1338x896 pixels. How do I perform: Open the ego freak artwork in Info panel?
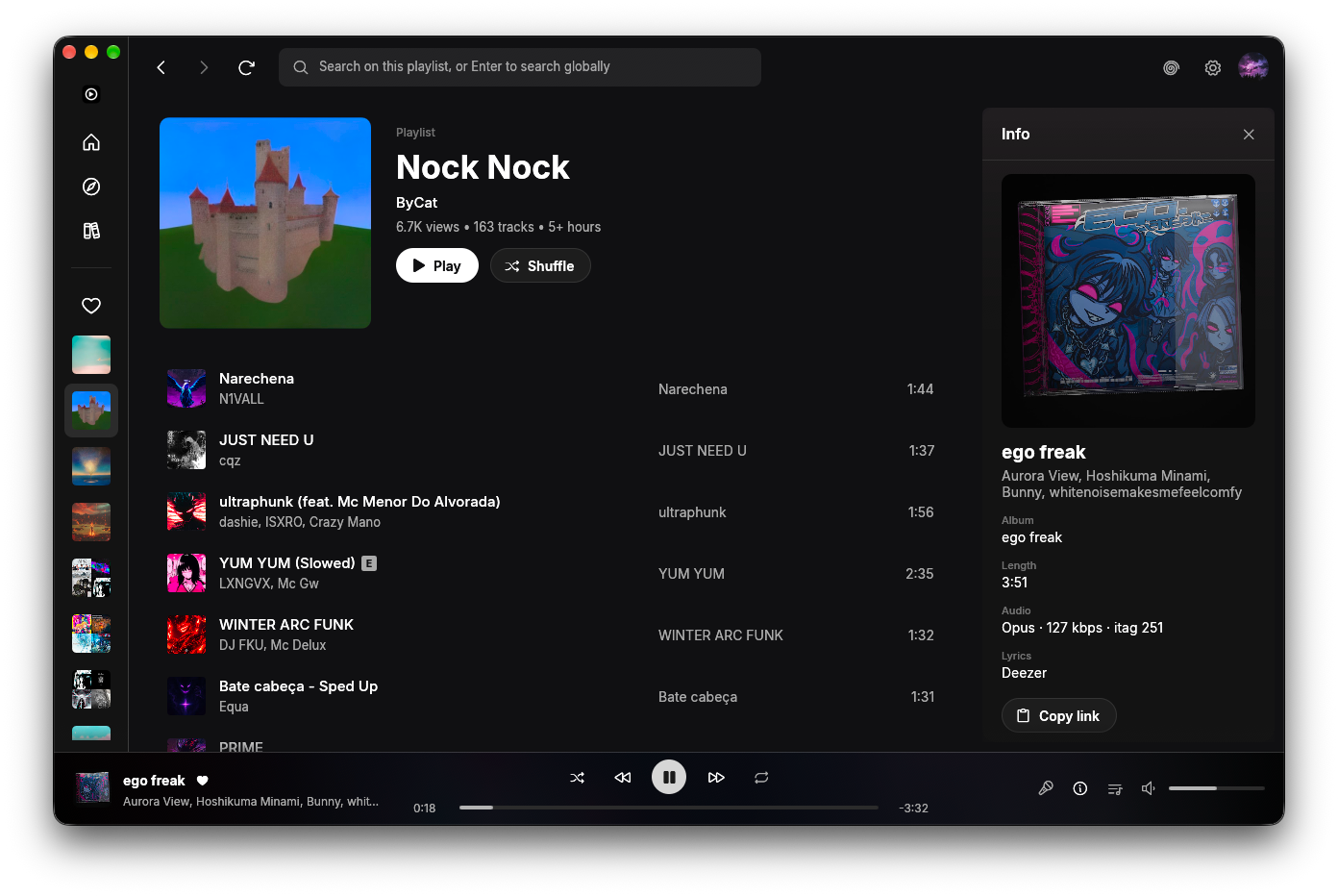pyautogui.click(x=1128, y=301)
